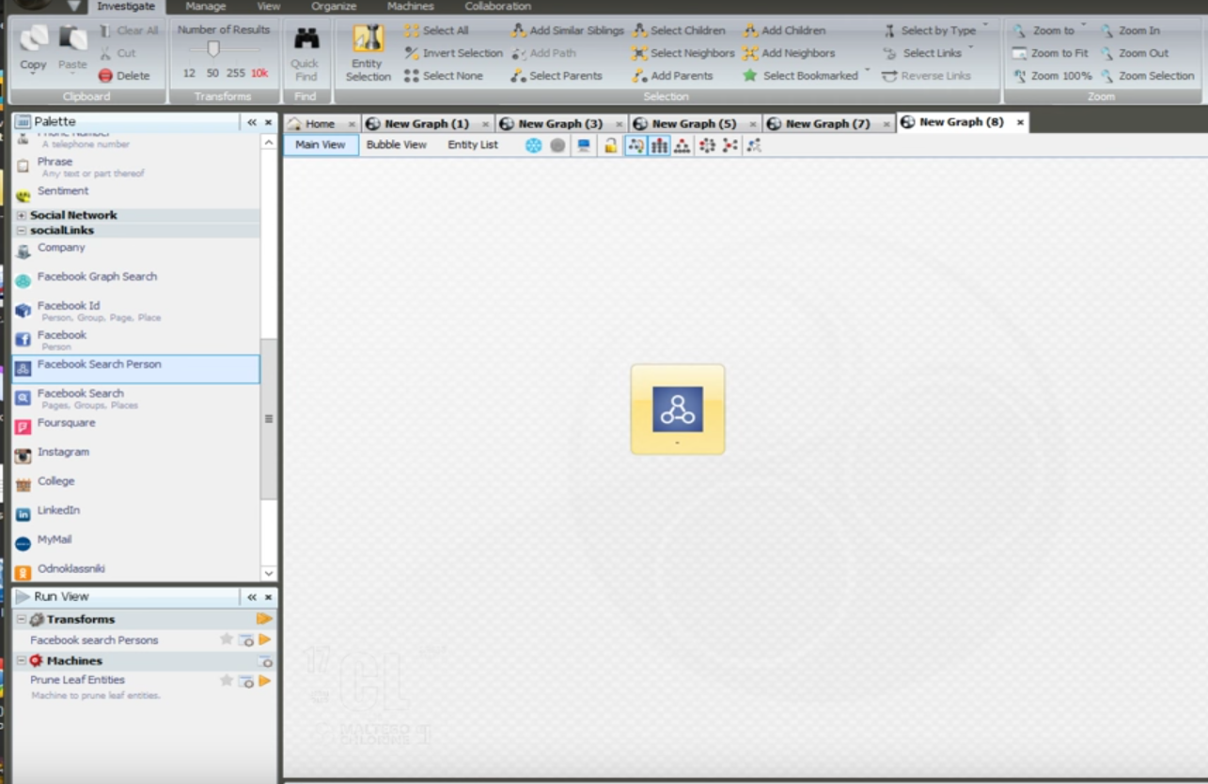Select the organic layout icon

tap(730, 146)
